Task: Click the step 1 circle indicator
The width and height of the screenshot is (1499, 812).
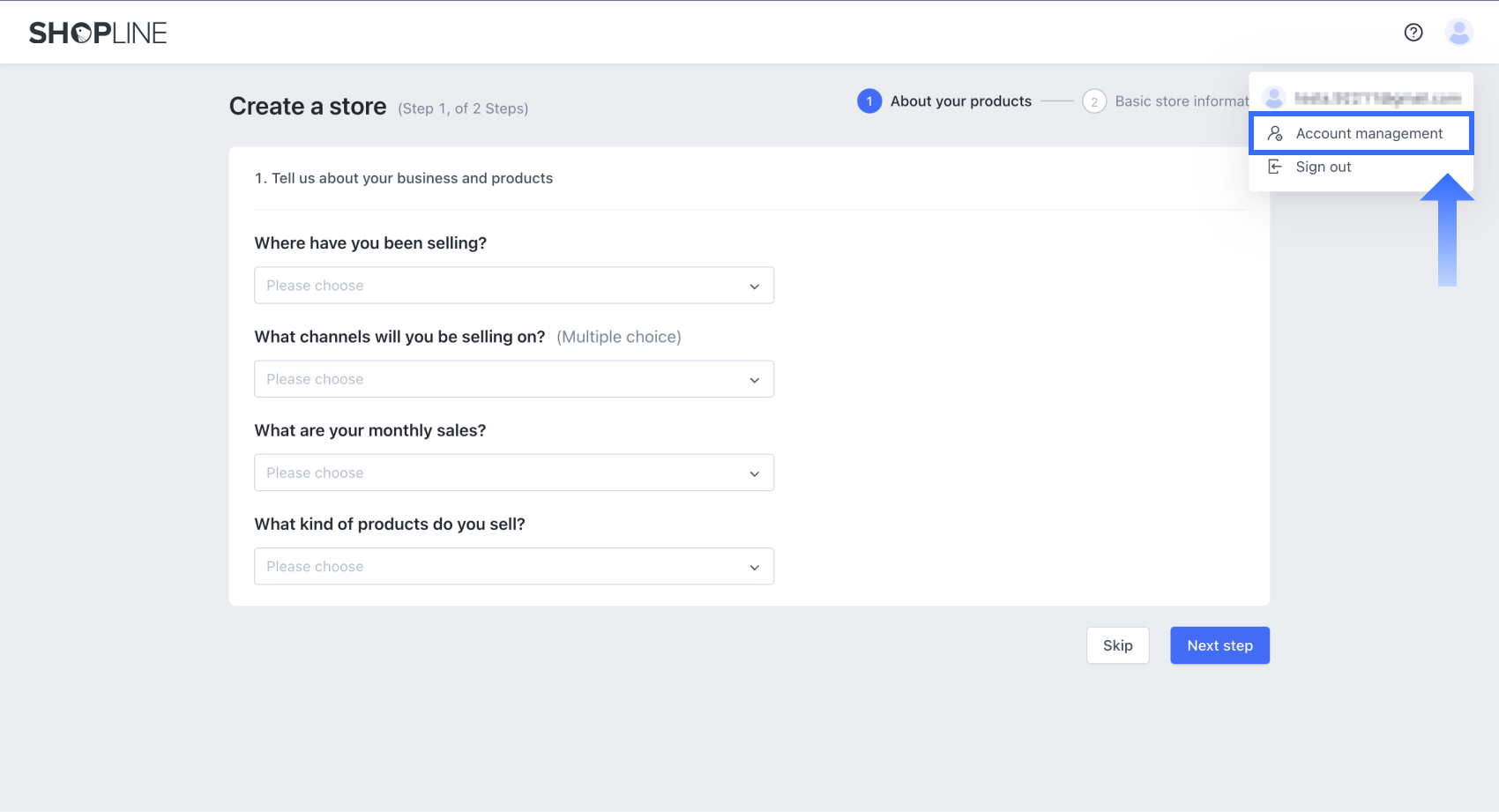Action: point(869,101)
